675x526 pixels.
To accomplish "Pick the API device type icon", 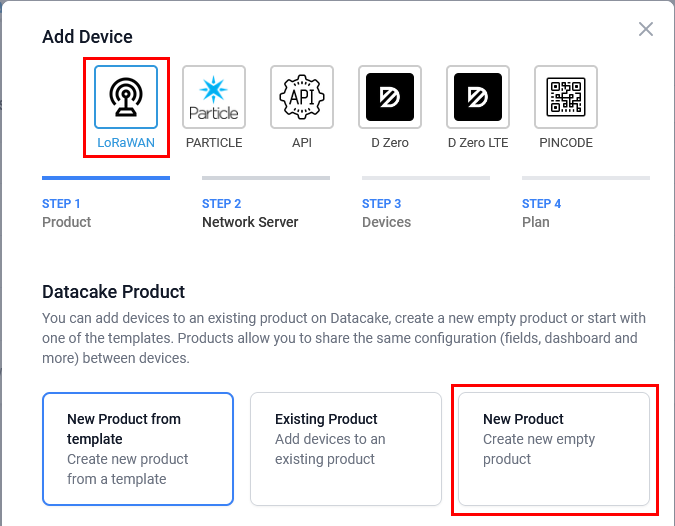I will point(302,97).
